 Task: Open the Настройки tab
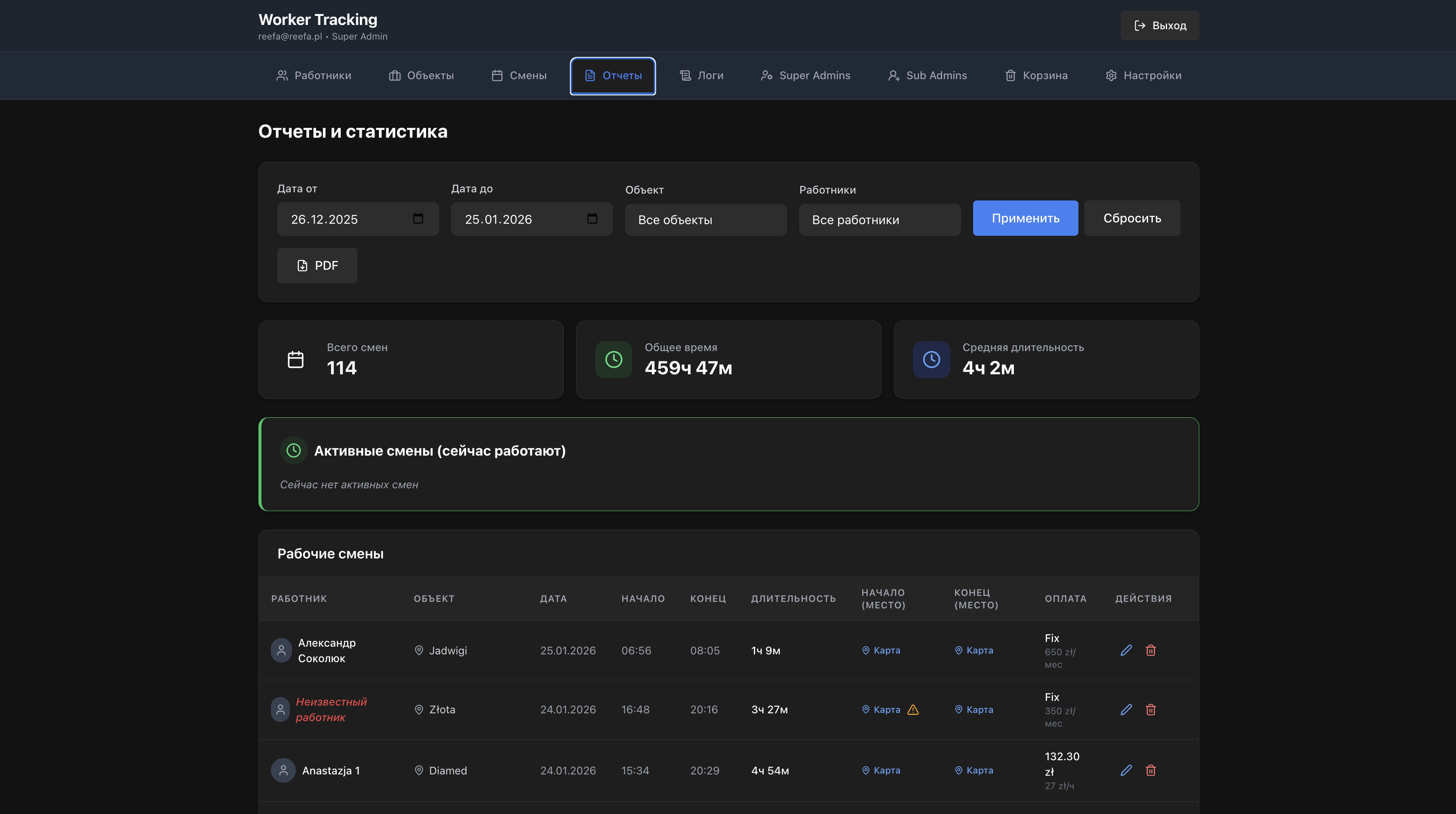1143,76
